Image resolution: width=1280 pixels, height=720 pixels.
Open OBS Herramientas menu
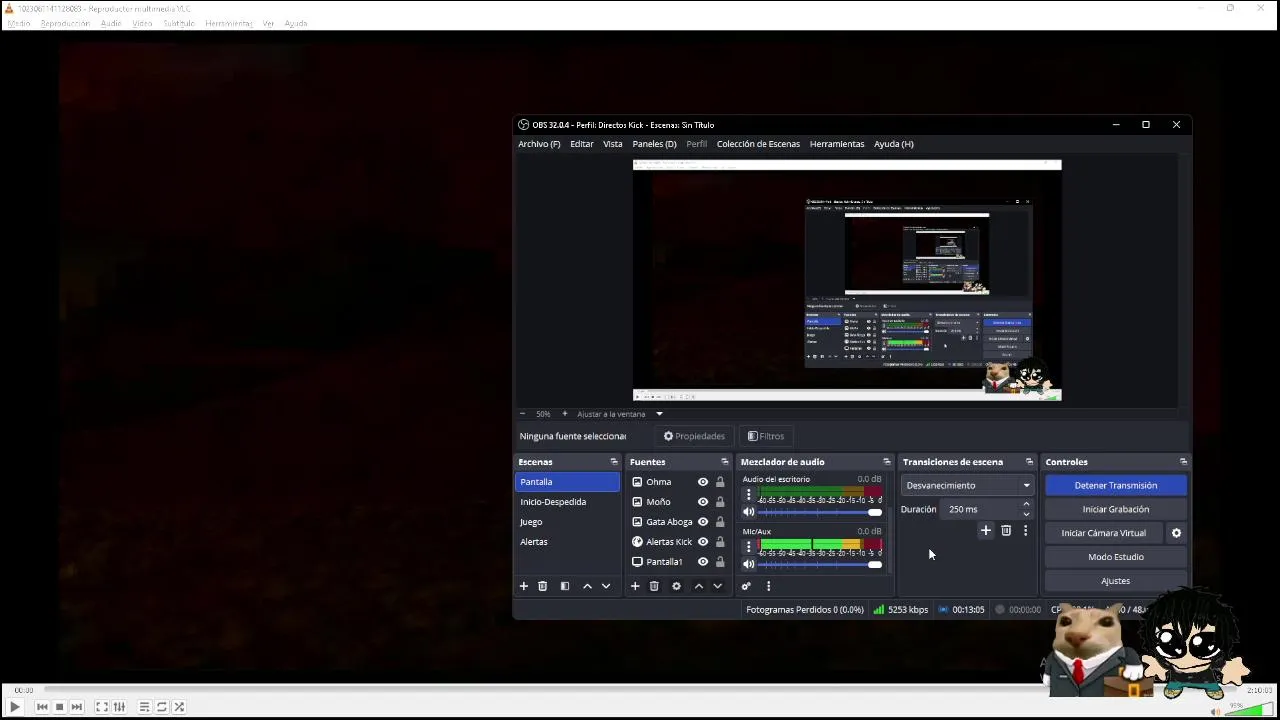click(837, 144)
